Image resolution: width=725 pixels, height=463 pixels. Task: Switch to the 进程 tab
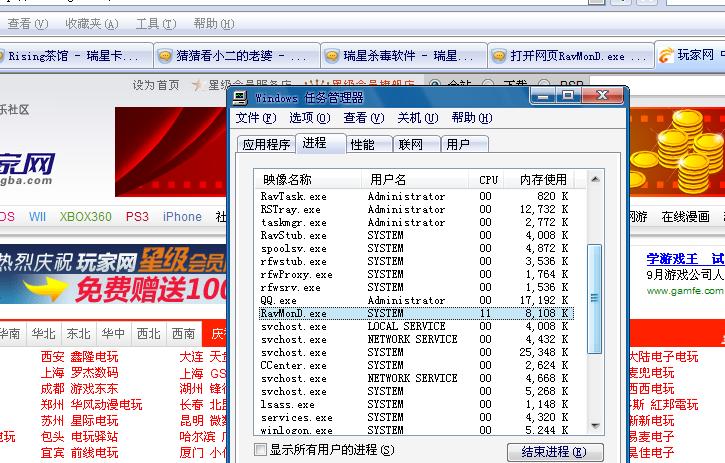(320, 143)
